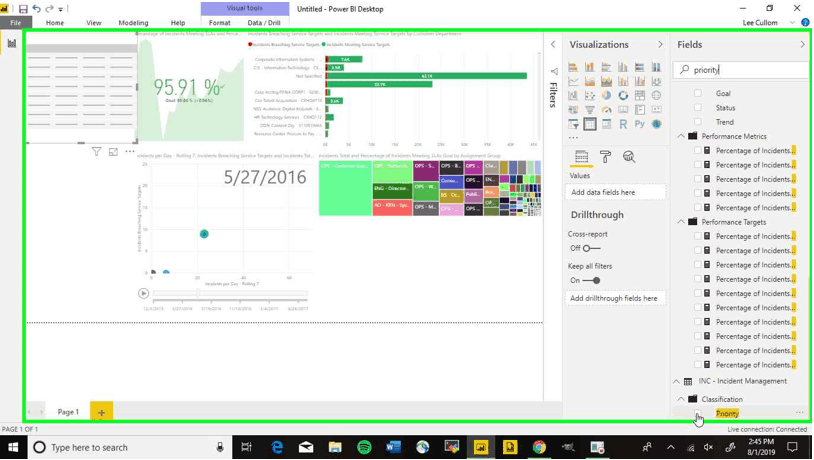The image size is (814, 460).
Task: Select the gauge visual
Action: (x=606, y=110)
